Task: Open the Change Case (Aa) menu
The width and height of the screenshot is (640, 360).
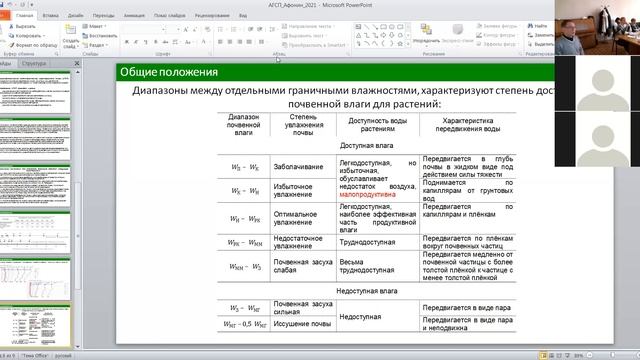Action: point(188,42)
